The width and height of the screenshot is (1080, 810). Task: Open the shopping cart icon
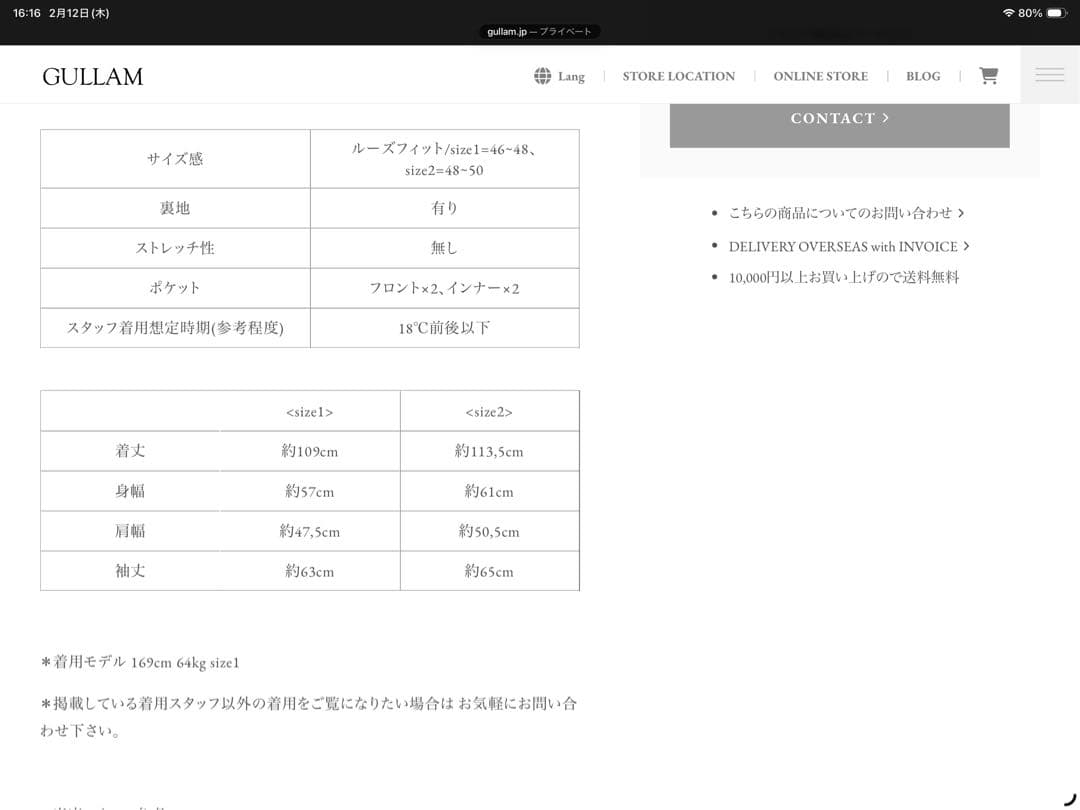pyautogui.click(x=988, y=76)
